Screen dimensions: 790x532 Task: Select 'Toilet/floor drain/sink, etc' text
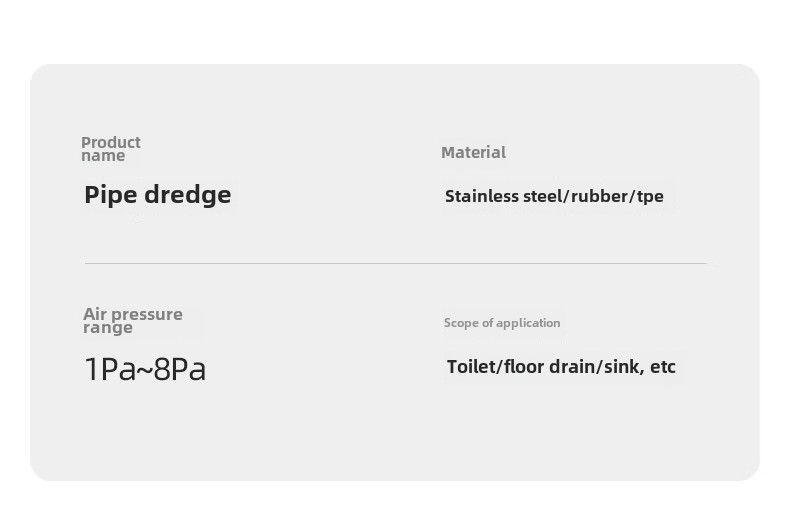click(561, 367)
